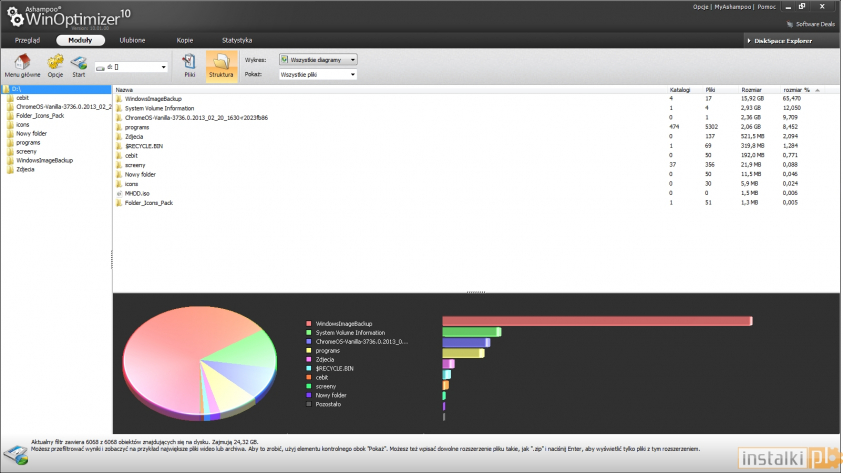
Task: Go to the Ulubione tab
Action: [132, 40]
